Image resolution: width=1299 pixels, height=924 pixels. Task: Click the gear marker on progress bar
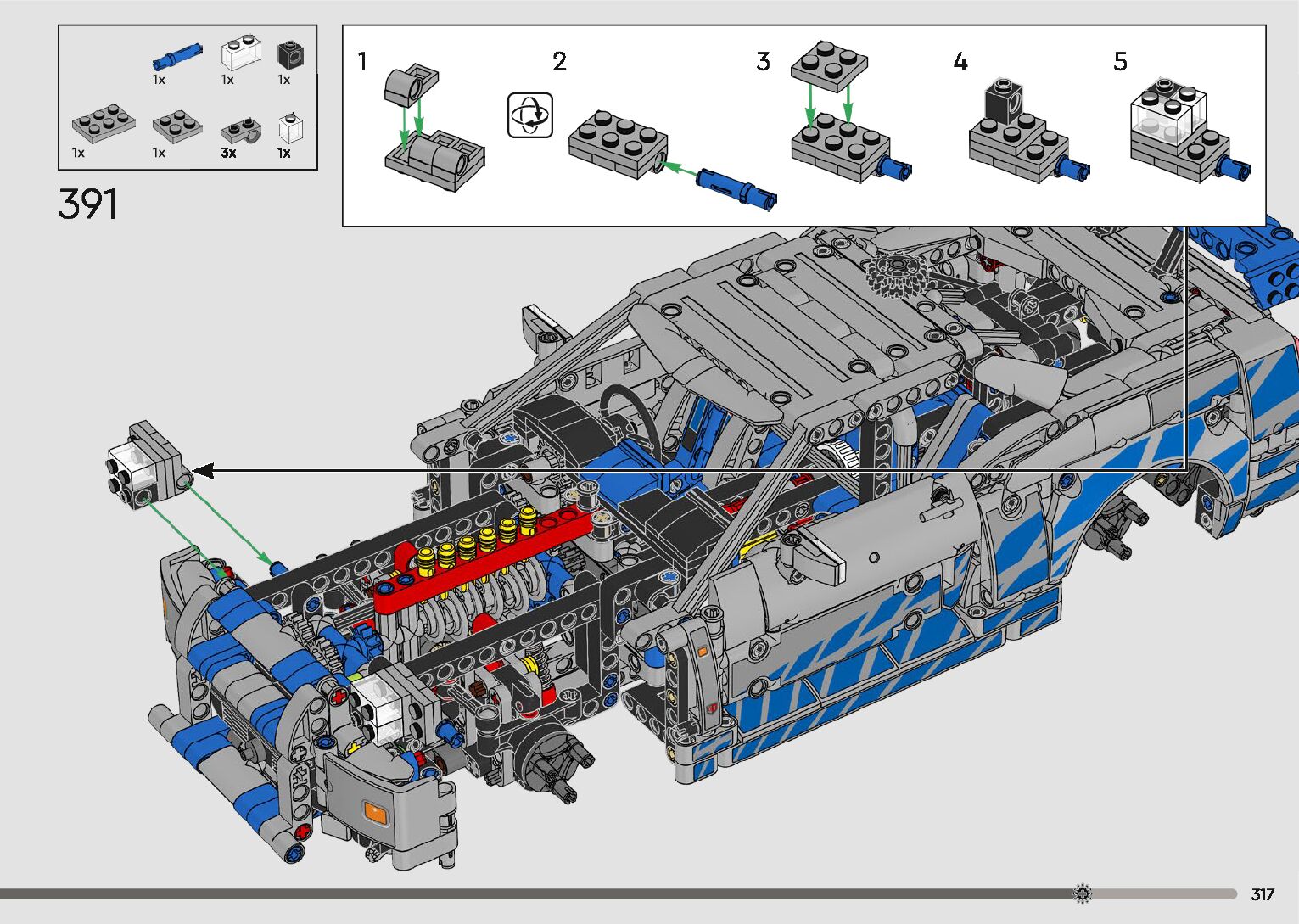[1082, 893]
